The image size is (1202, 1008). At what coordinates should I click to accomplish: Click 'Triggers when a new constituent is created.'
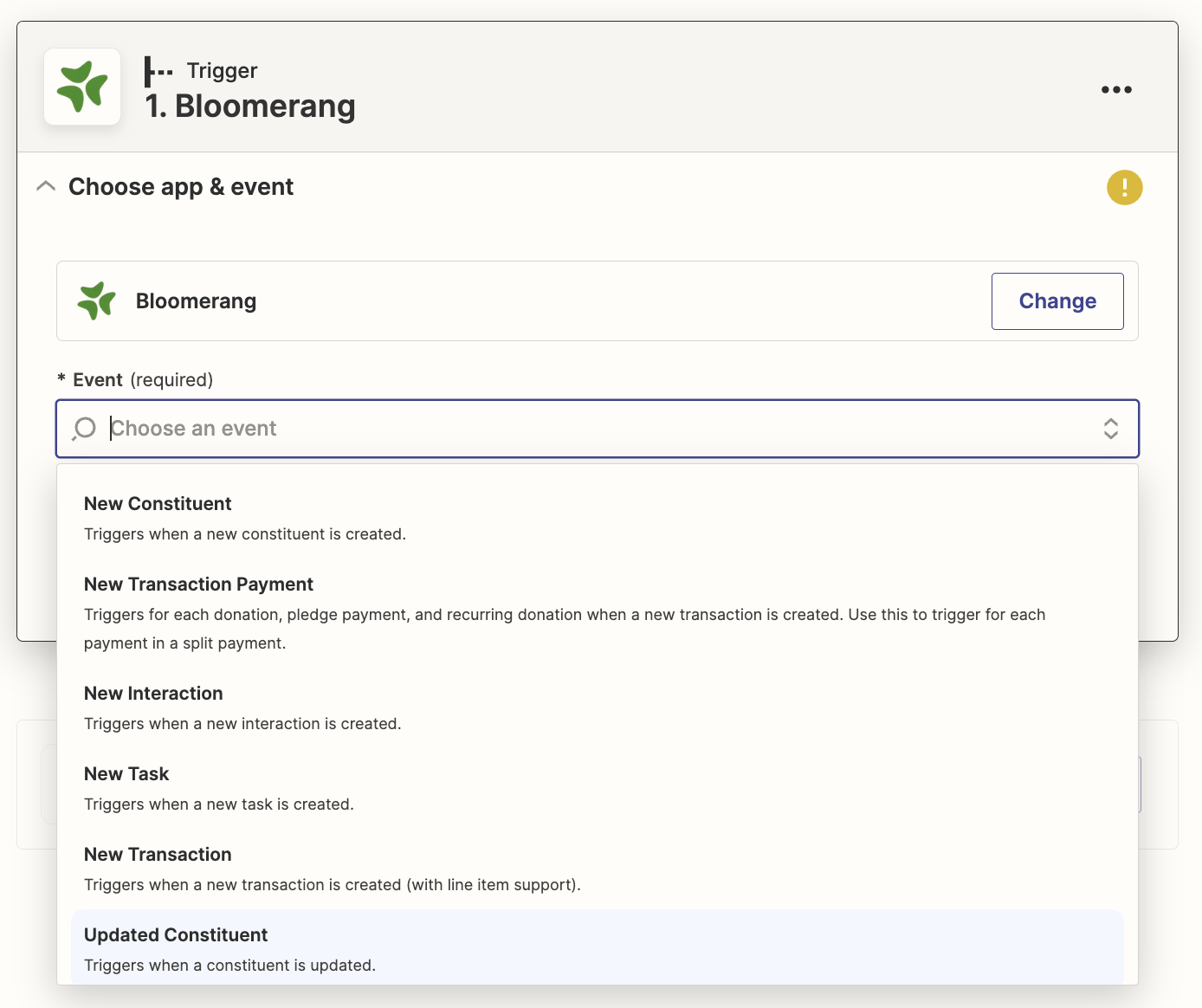[245, 534]
